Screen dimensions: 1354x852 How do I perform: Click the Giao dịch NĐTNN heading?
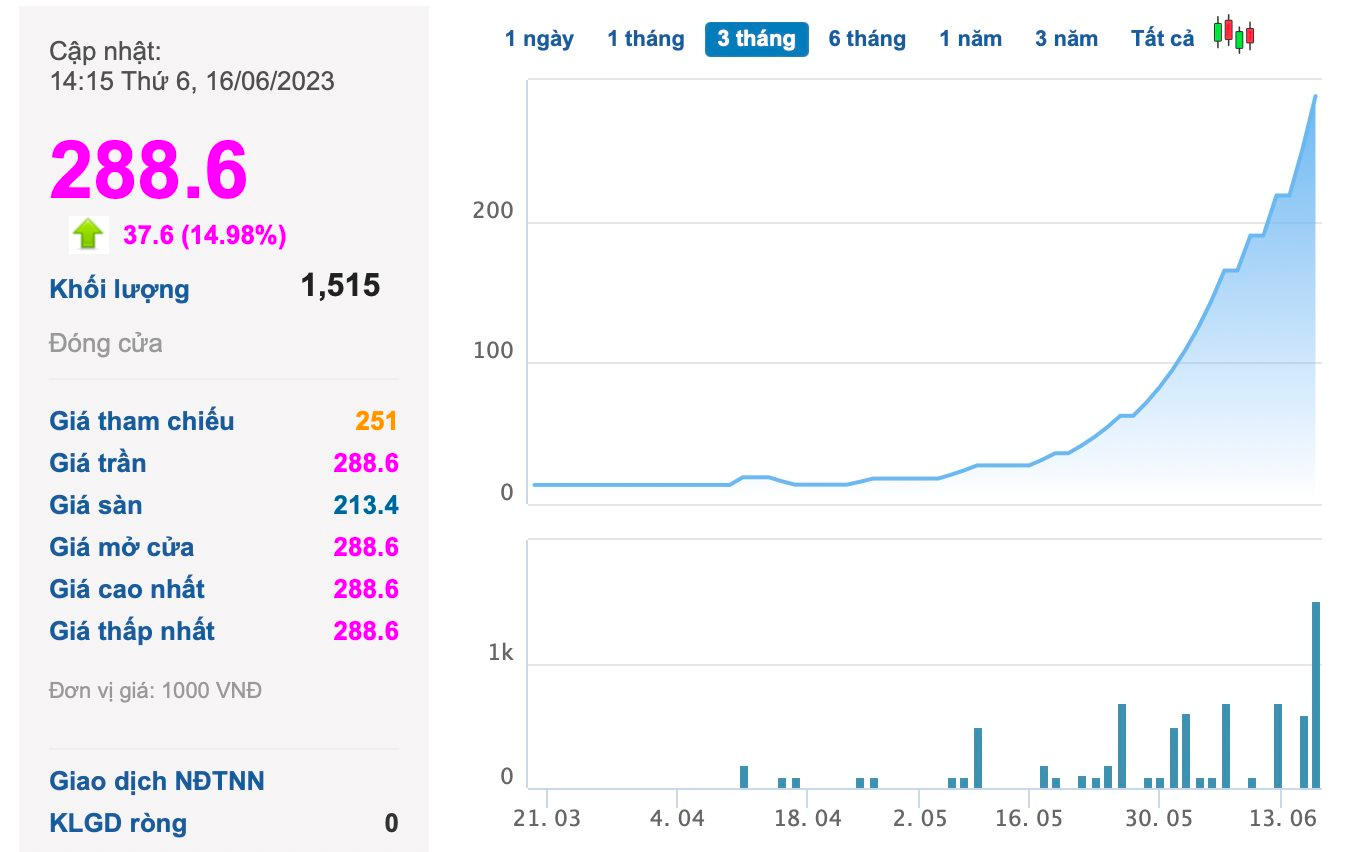157,781
